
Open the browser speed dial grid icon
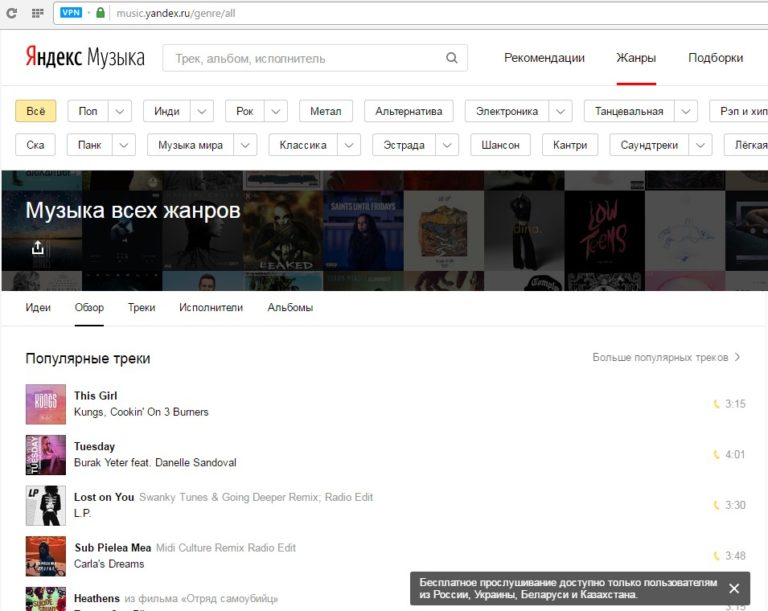[x=38, y=13]
